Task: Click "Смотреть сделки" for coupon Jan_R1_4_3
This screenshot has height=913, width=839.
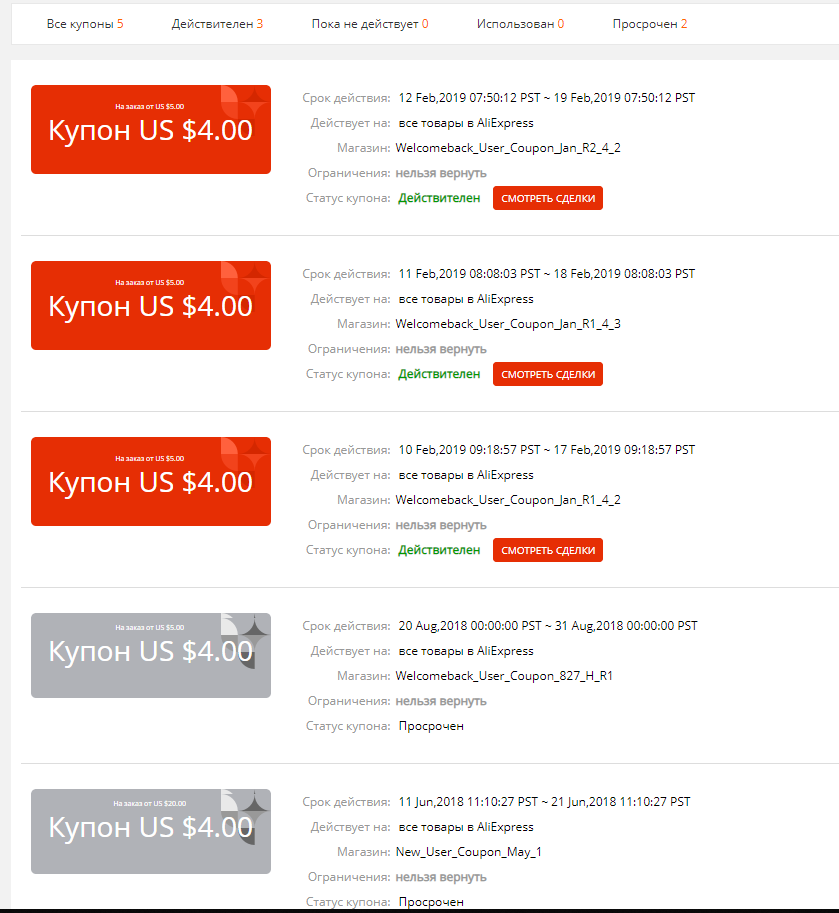Action: [x=548, y=374]
